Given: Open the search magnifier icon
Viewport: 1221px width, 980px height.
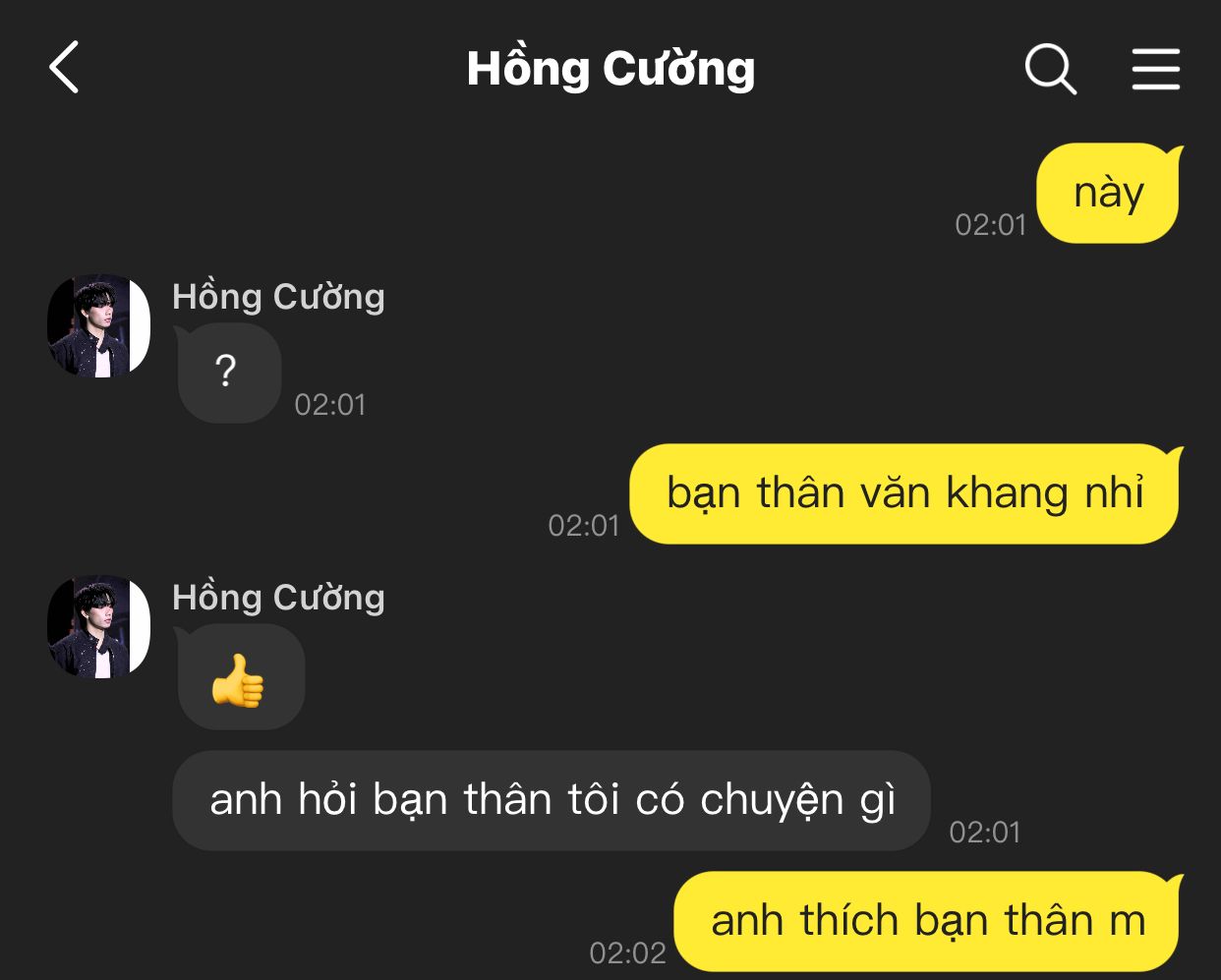Looking at the screenshot, I should coord(1051,69).
